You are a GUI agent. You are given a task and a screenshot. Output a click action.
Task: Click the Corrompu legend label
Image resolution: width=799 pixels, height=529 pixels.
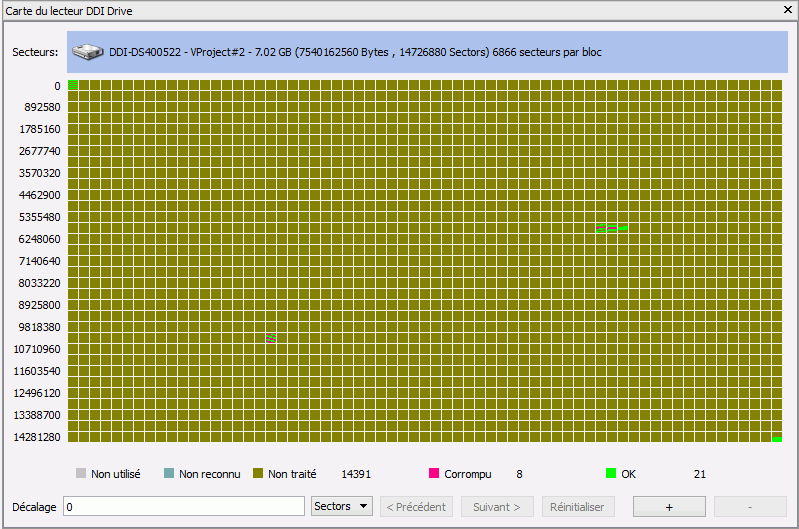coord(468,474)
